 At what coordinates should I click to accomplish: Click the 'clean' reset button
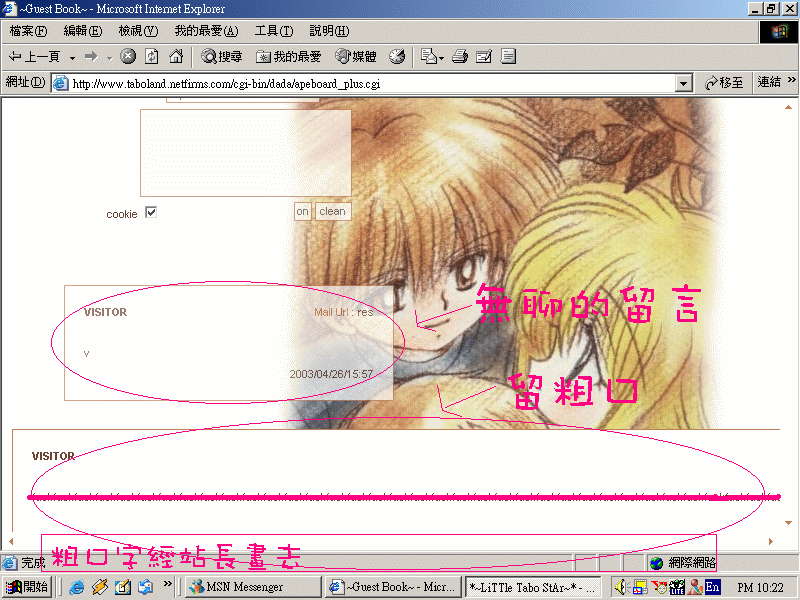pyautogui.click(x=333, y=211)
